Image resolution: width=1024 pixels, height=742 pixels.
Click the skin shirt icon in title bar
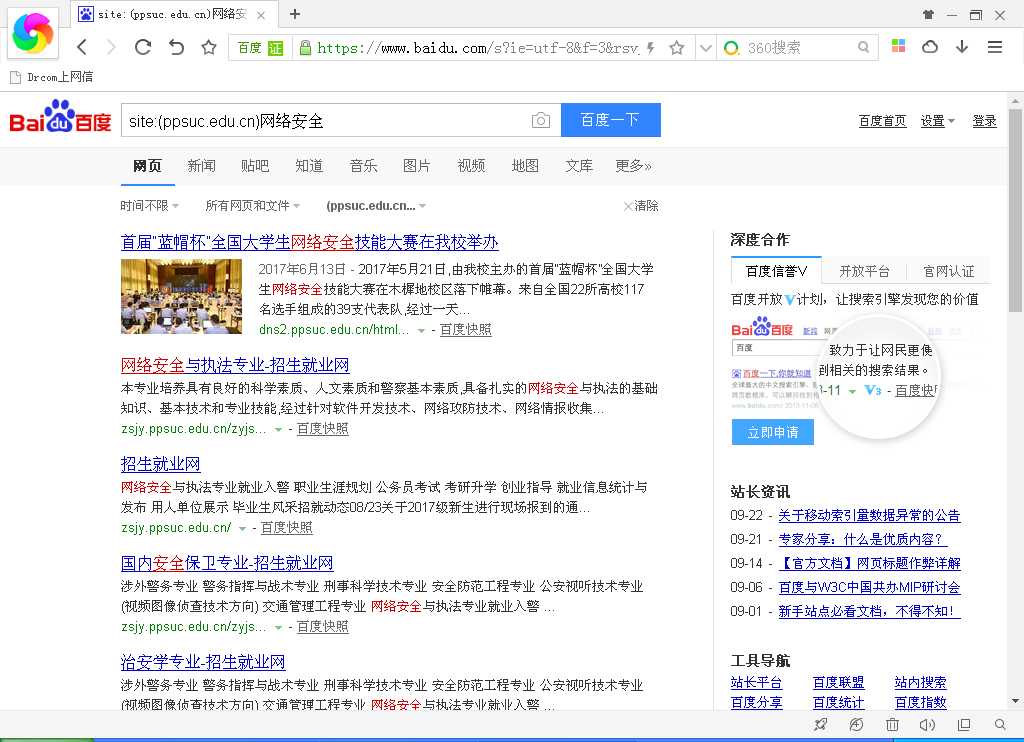click(928, 14)
